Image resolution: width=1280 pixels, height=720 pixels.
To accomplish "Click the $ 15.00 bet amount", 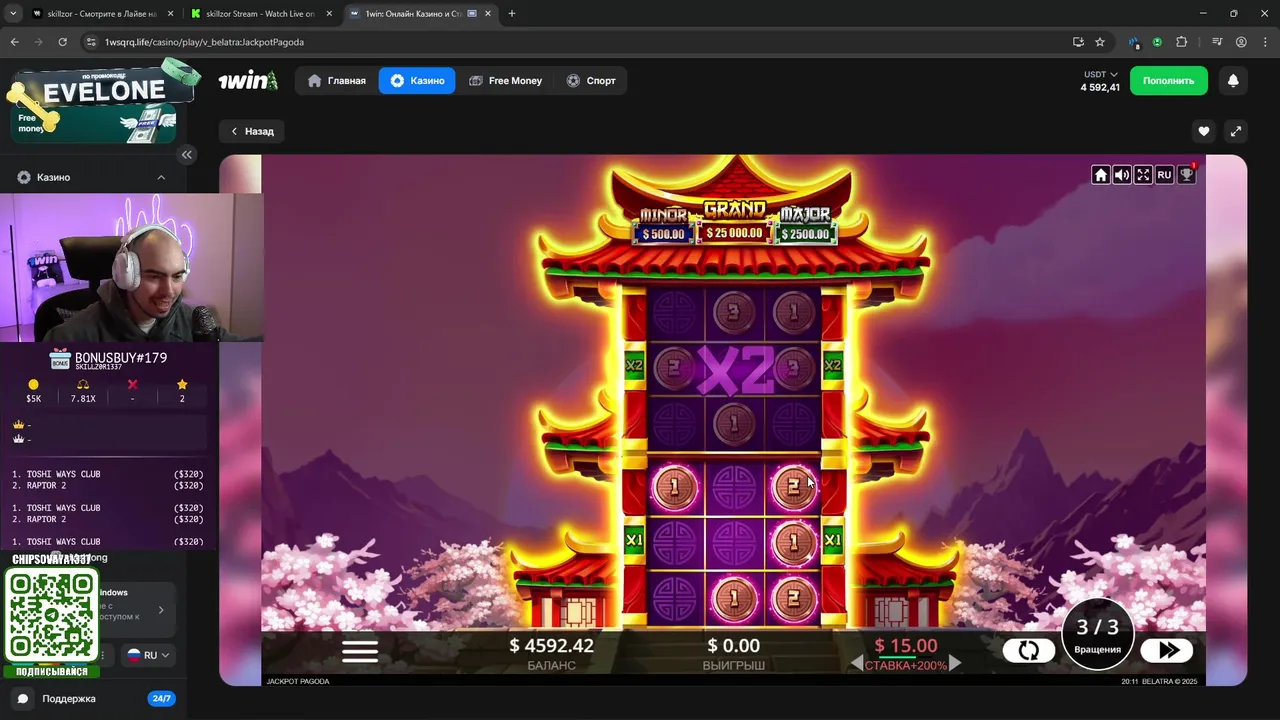I will [906, 646].
